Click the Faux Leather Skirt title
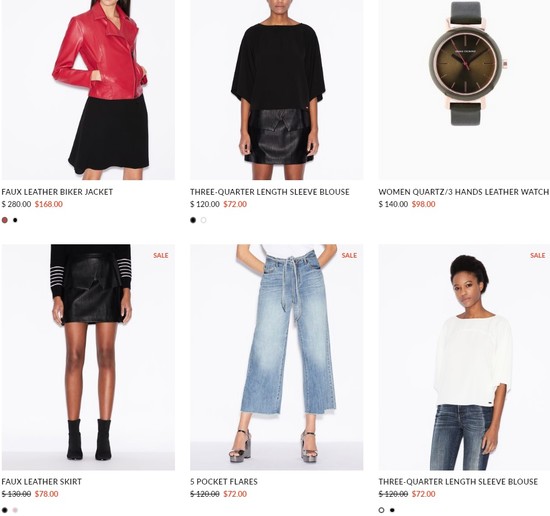The image size is (550, 516). tap(41, 482)
